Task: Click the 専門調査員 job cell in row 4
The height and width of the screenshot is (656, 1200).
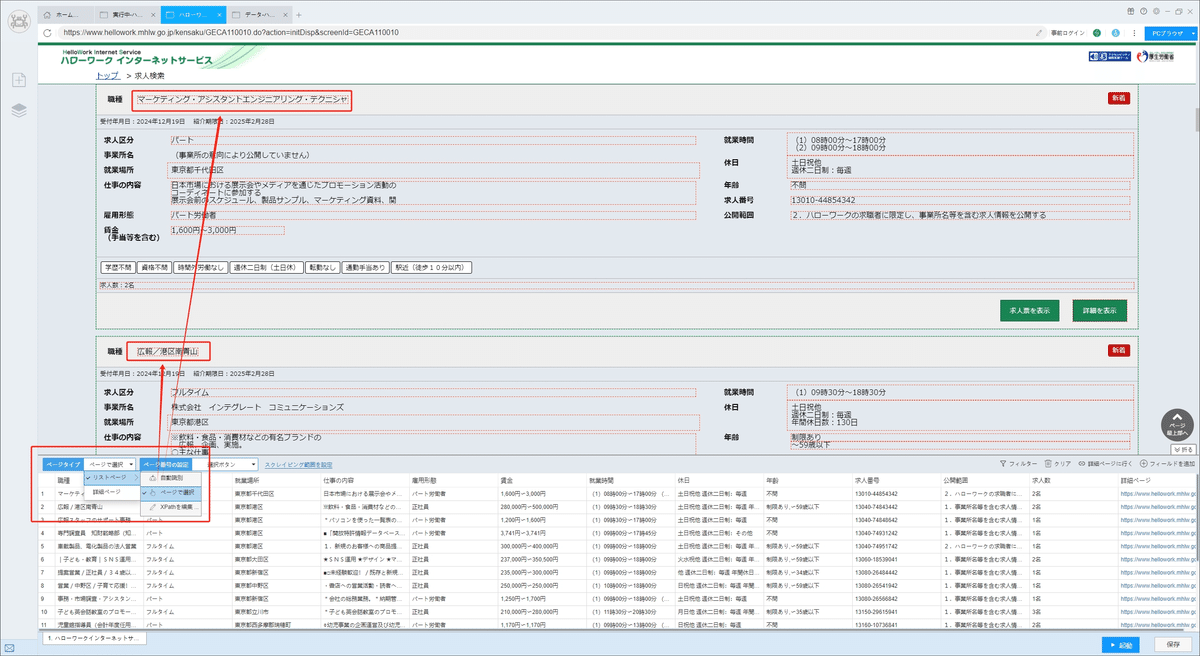Action: [98, 533]
